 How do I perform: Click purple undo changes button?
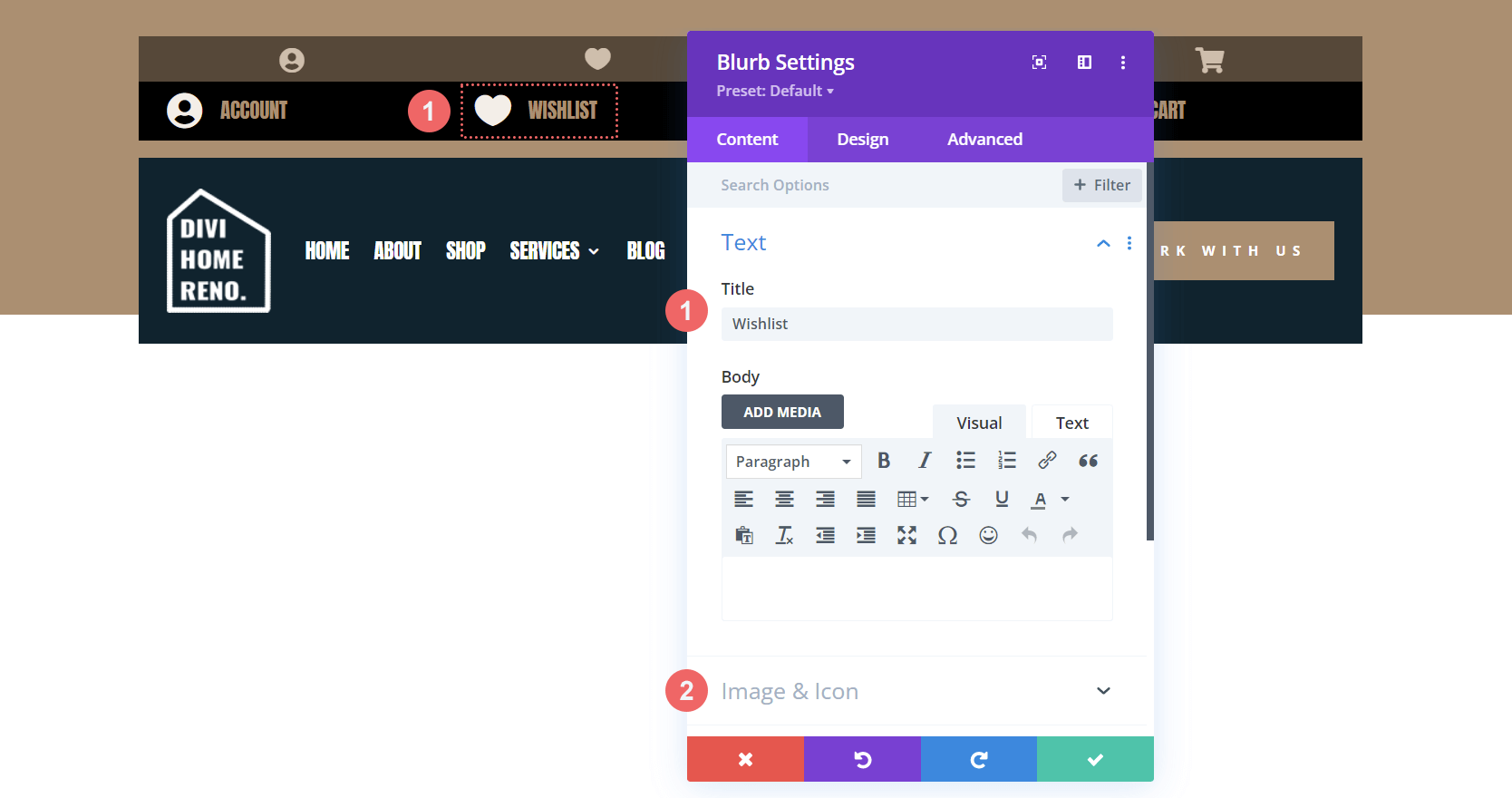(x=862, y=759)
